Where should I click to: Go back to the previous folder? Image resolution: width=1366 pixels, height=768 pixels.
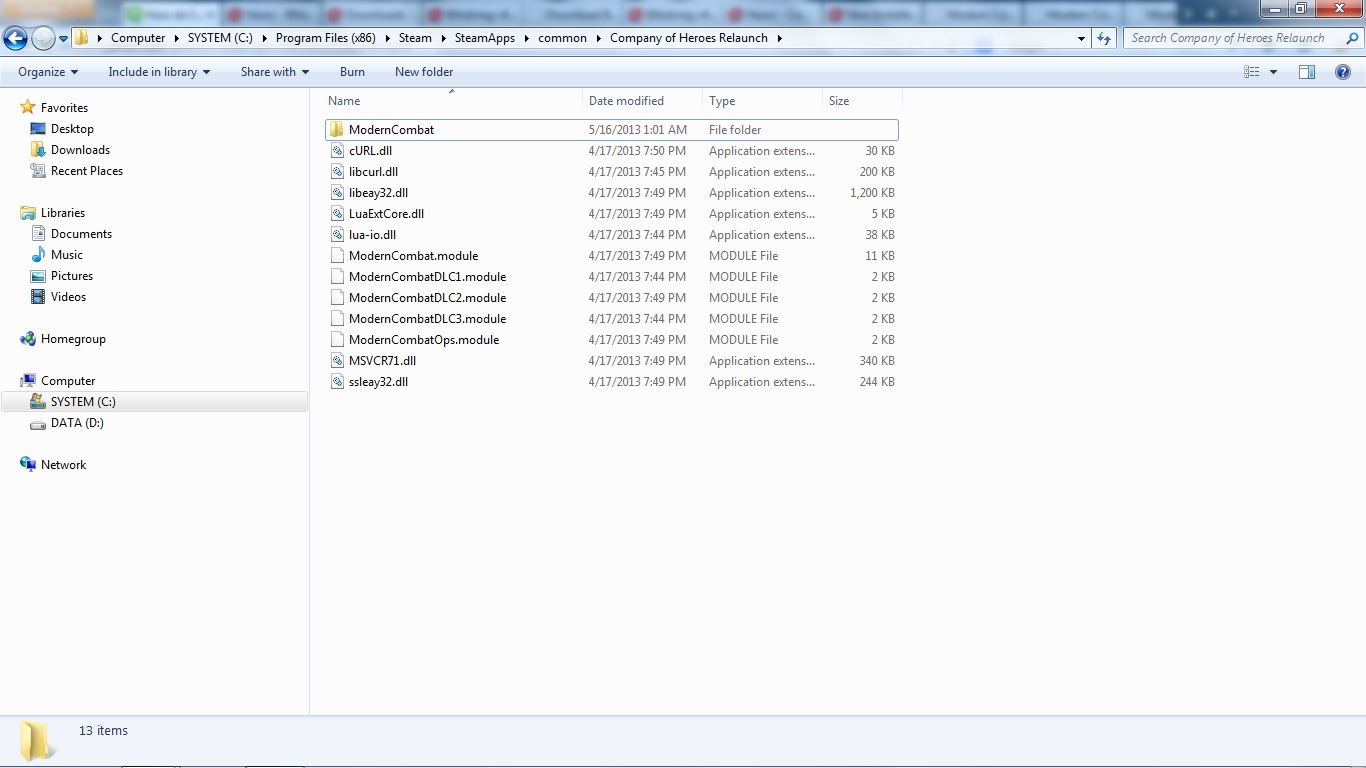pos(16,38)
